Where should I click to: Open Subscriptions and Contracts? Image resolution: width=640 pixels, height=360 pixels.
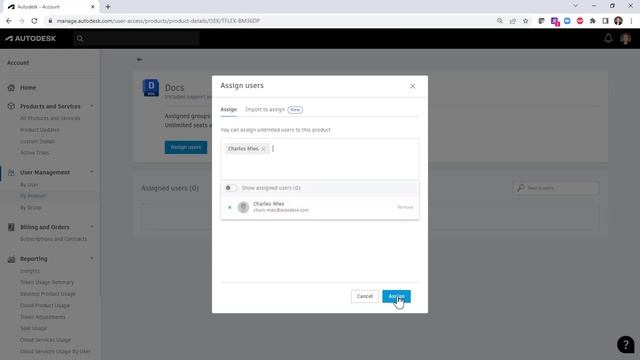coord(53,239)
